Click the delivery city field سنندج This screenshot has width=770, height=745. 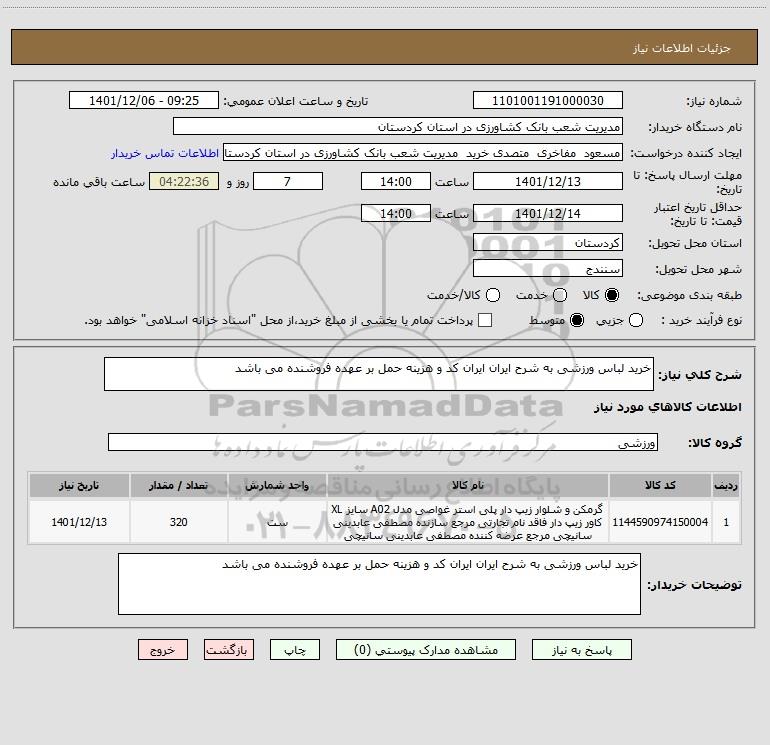coord(548,268)
